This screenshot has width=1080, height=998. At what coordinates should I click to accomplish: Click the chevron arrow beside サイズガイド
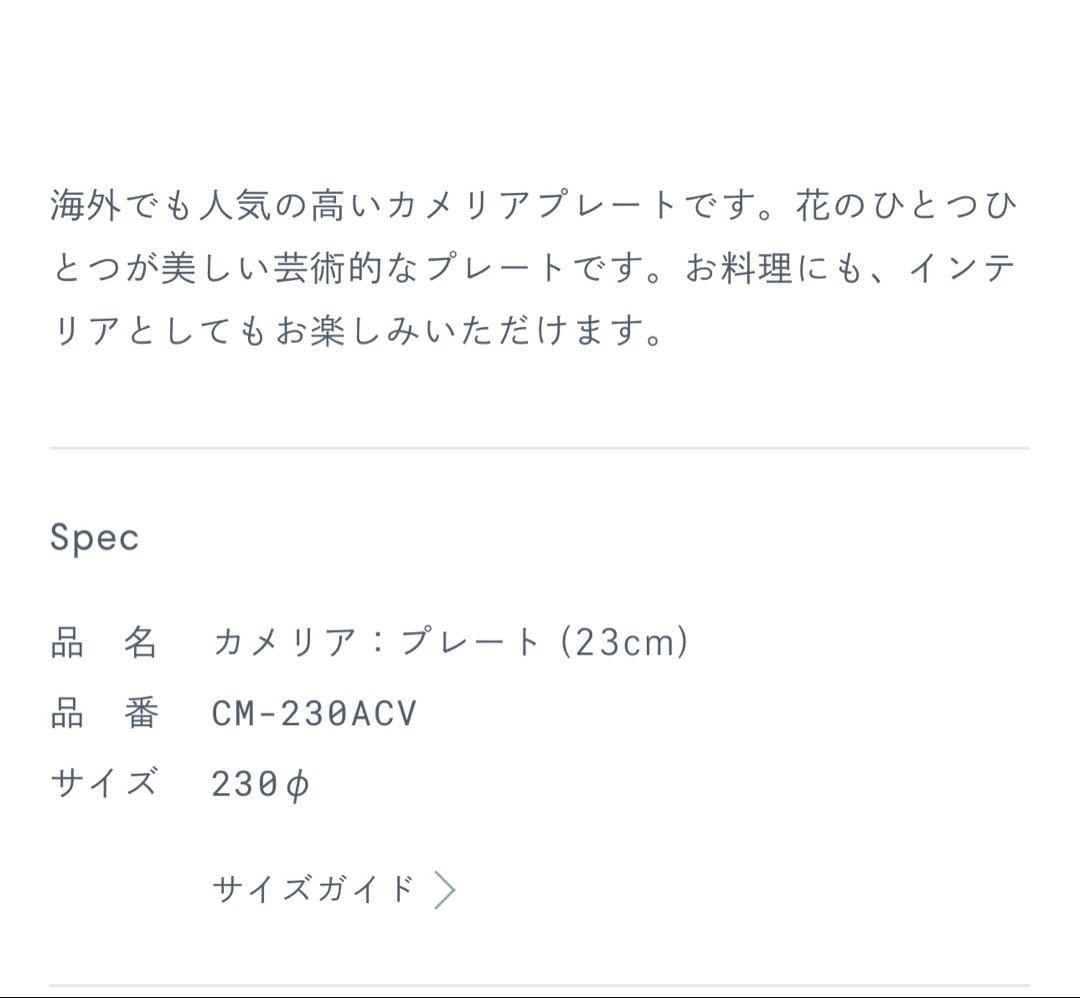446,889
